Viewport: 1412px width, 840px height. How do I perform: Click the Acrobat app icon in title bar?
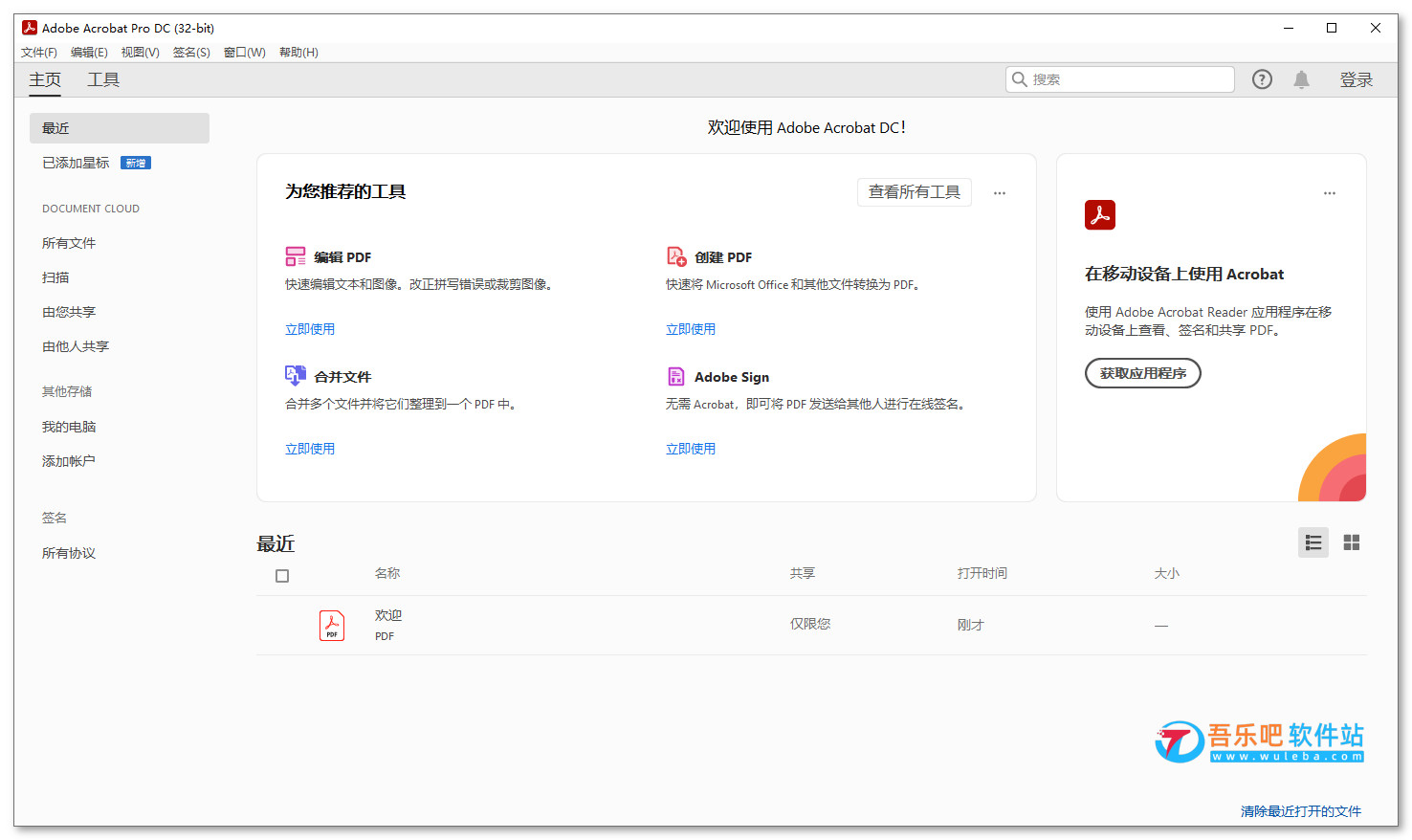[30, 28]
